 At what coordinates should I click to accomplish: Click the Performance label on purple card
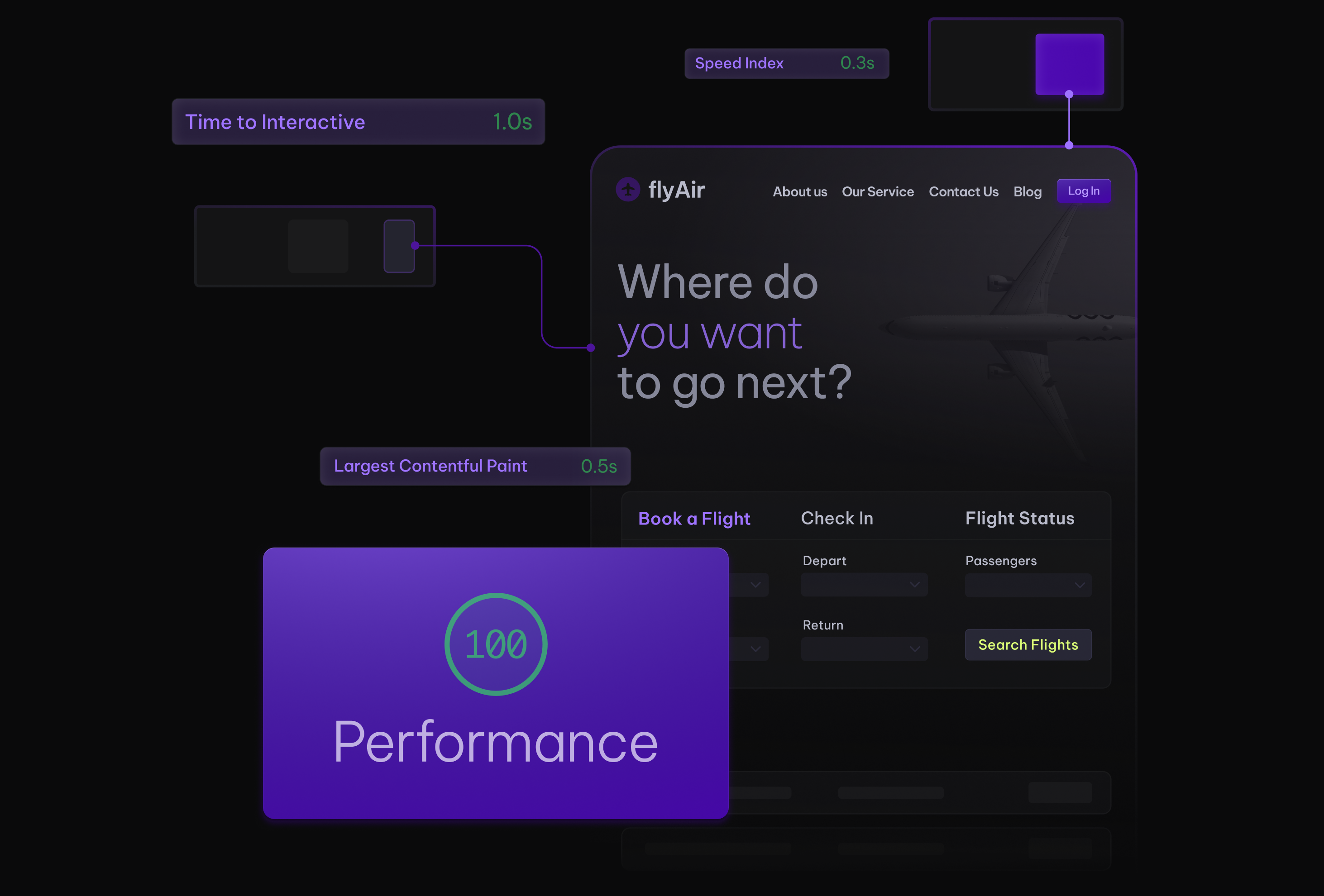496,742
